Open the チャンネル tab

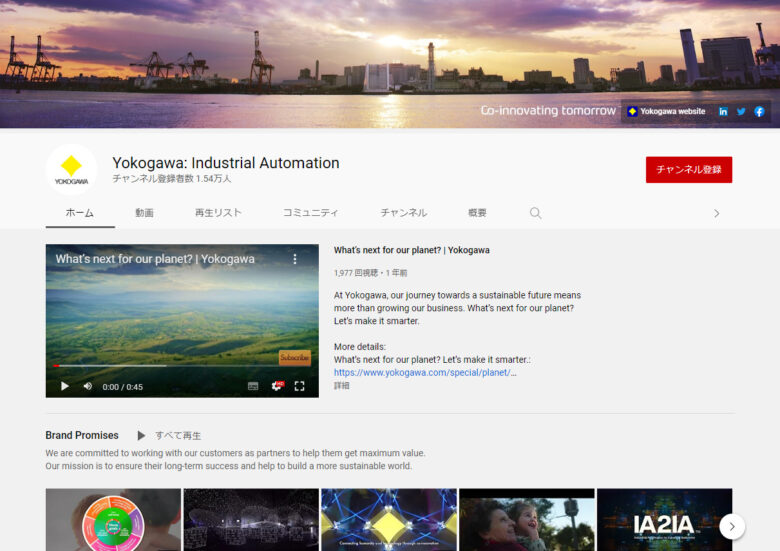(403, 213)
